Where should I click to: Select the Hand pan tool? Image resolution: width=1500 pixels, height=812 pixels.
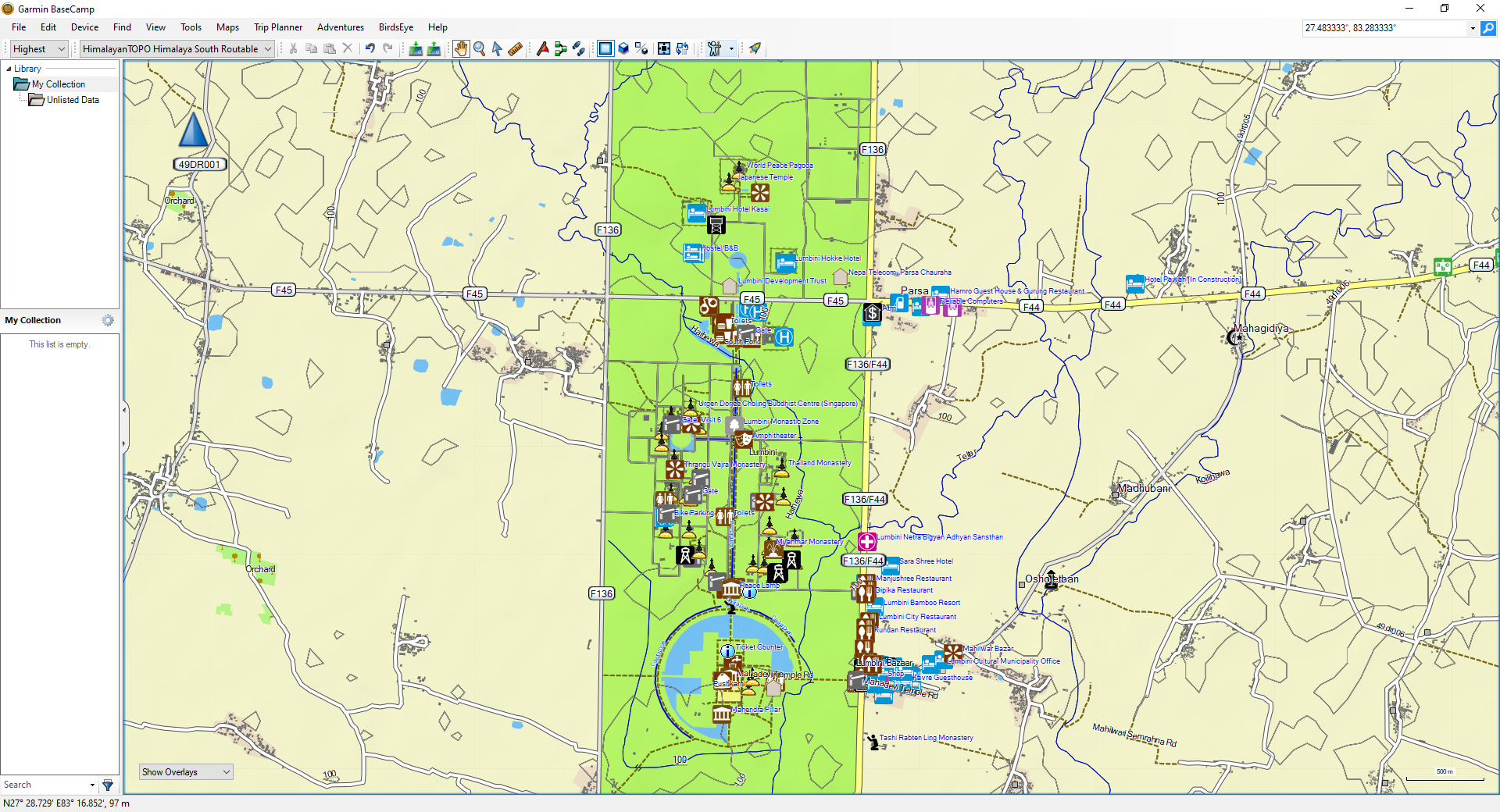tap(461, 48)
